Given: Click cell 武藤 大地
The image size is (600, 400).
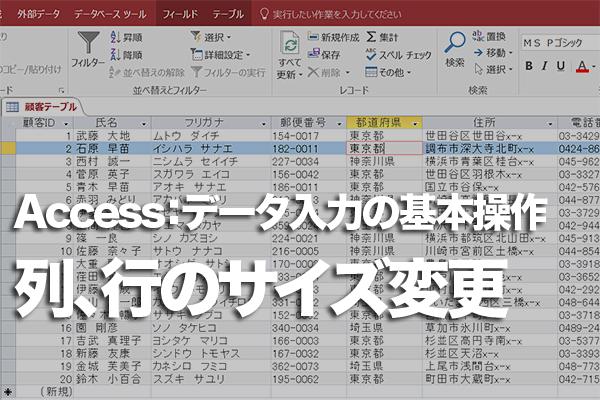Looking at the screenshot, I should (112, 136).
